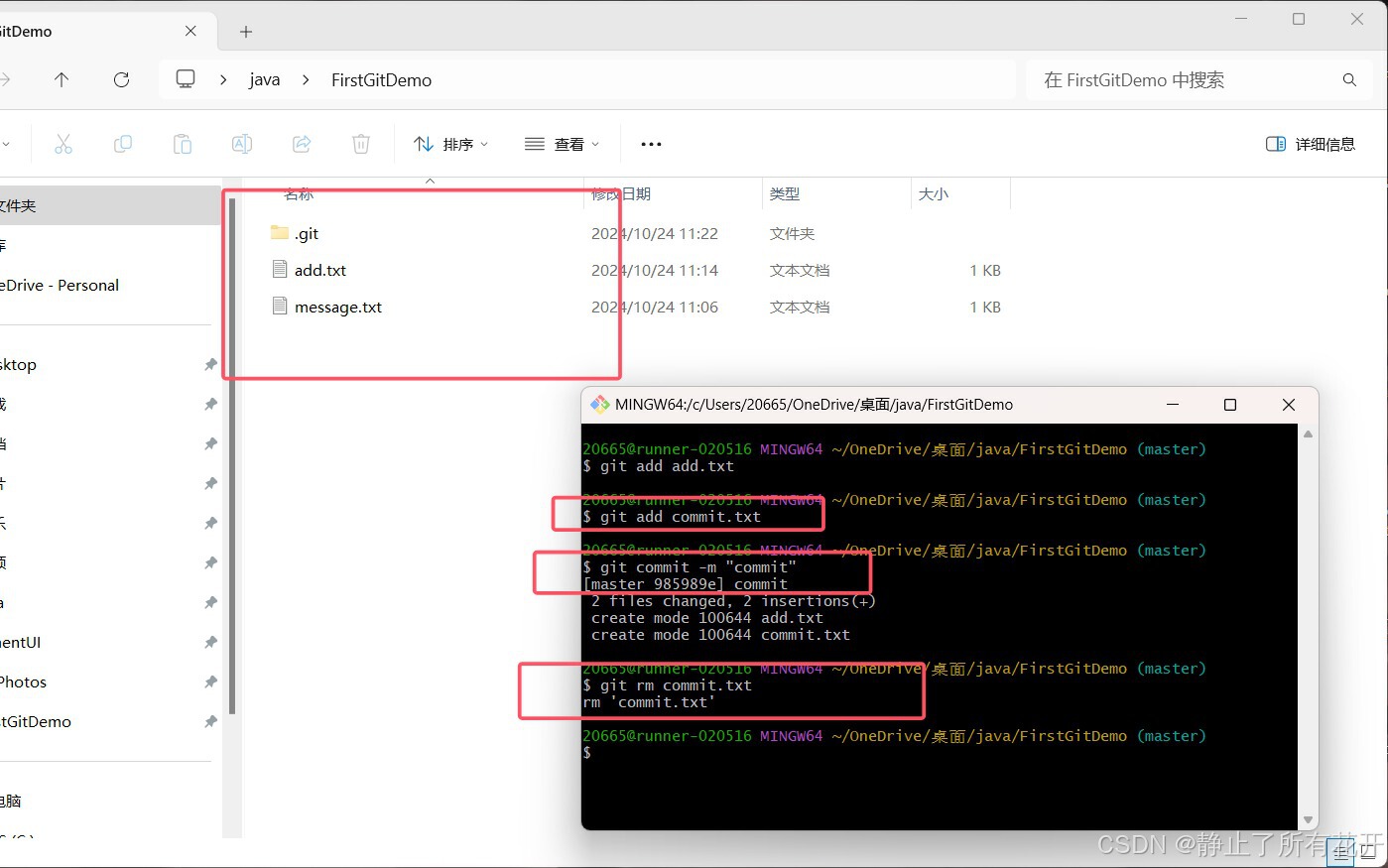
Task: Click the Paste clipboard icon
Action: [183, 144]
